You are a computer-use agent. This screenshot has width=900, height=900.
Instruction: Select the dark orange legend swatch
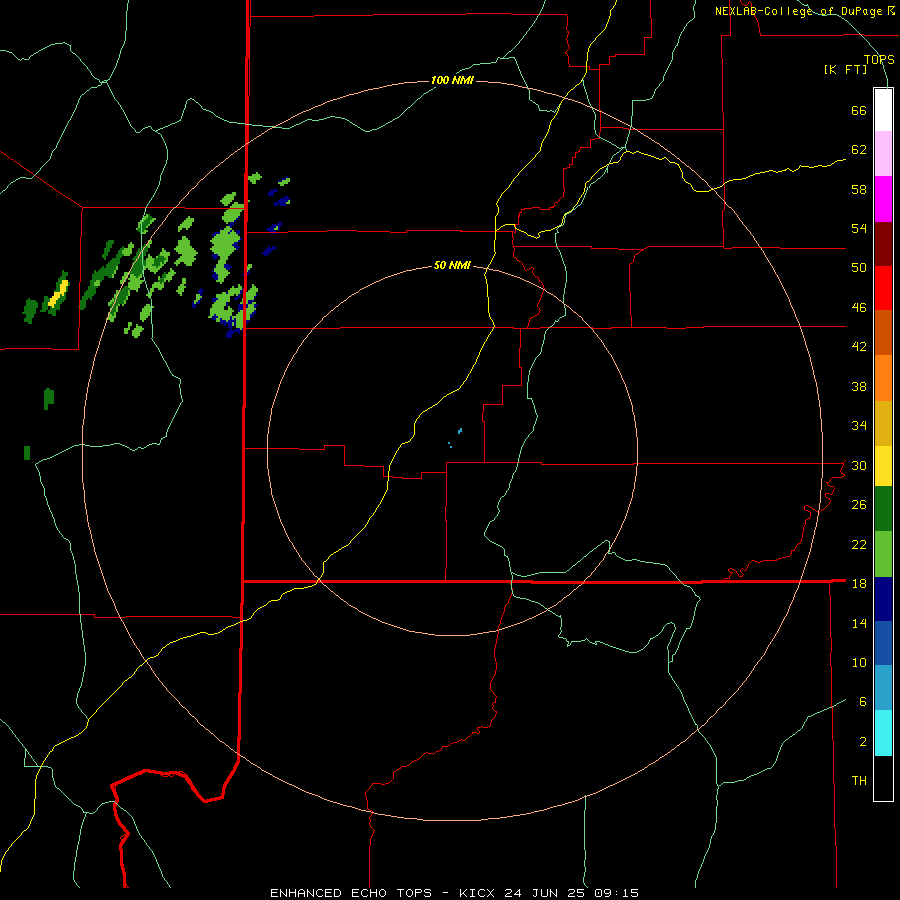[883, 332]
